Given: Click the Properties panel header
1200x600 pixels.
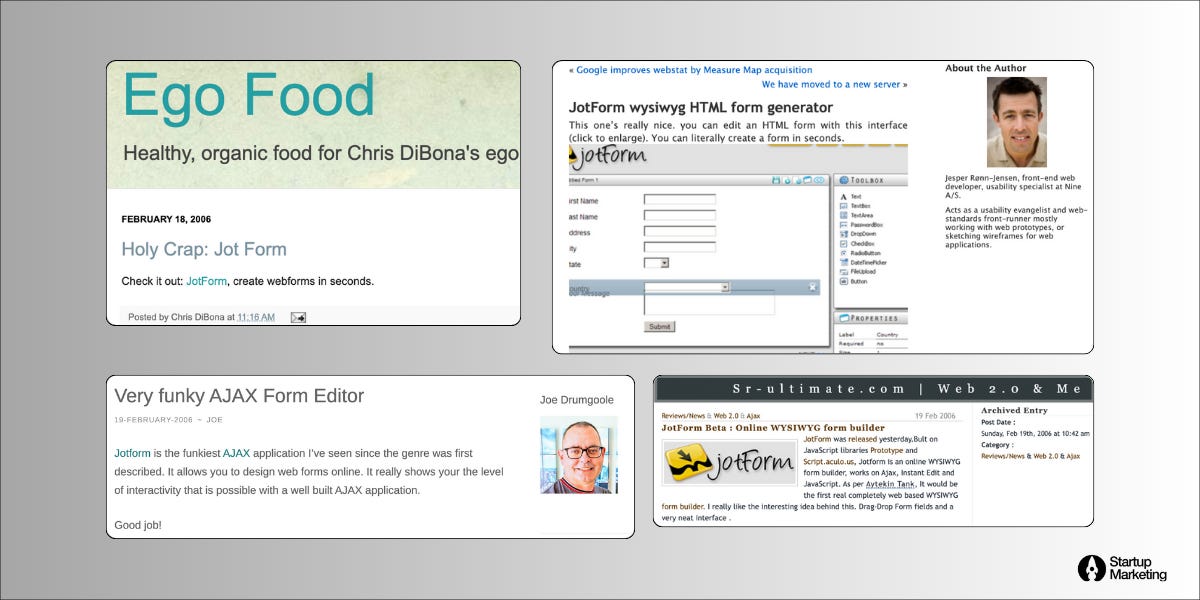Looking at the screenshot, I should pos(872,318).
